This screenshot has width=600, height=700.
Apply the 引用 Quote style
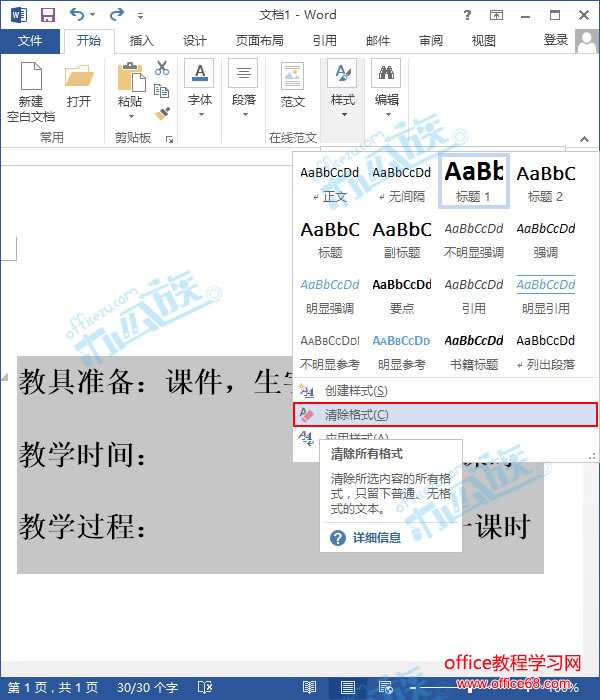474,296
